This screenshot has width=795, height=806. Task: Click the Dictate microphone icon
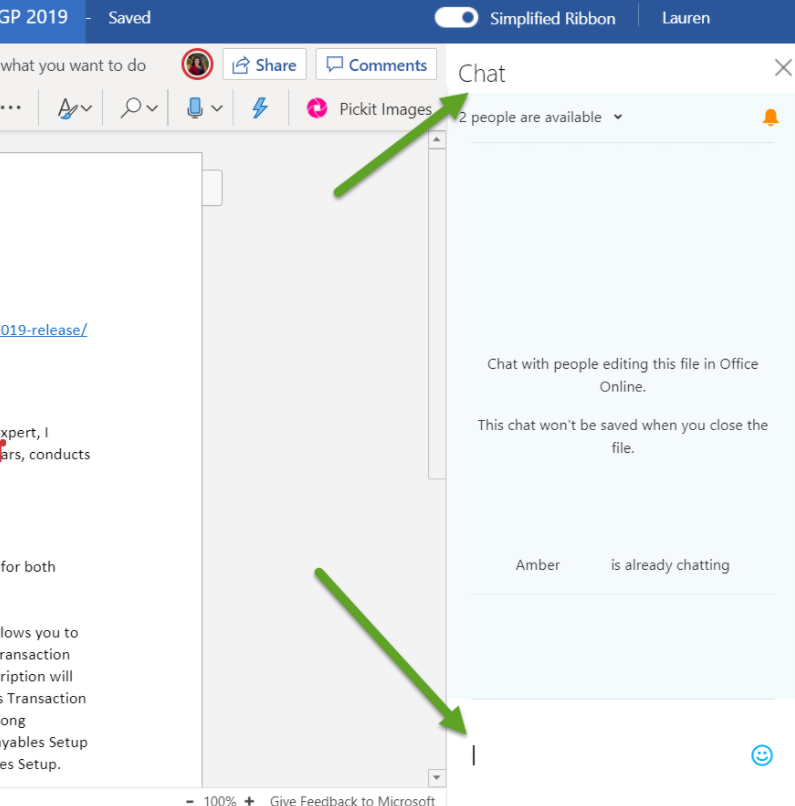(x=195, y=108)
